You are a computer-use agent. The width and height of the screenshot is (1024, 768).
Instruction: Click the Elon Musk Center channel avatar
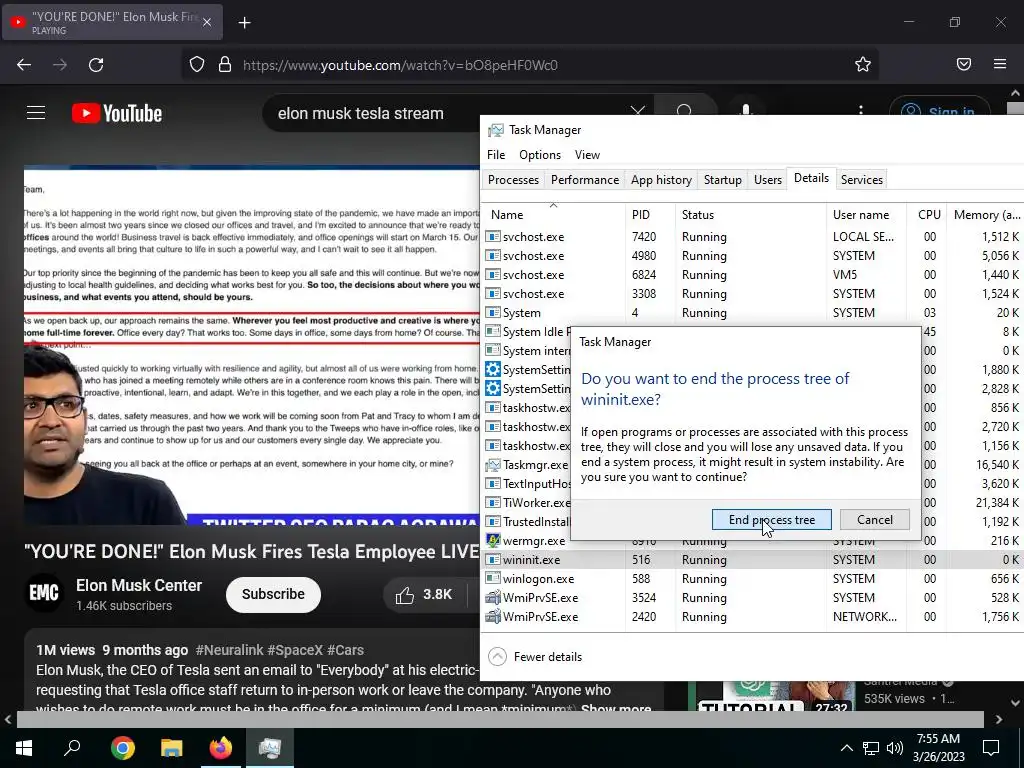click(44, 593)
